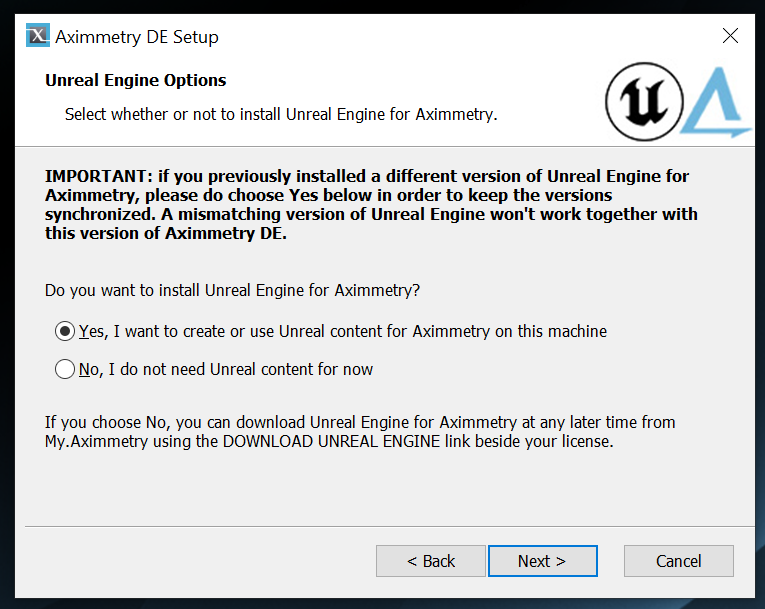Screen dimensions: 765x609
Task: Click the bold IMPORTANT warning paragraph
Action: click(371, 205)
